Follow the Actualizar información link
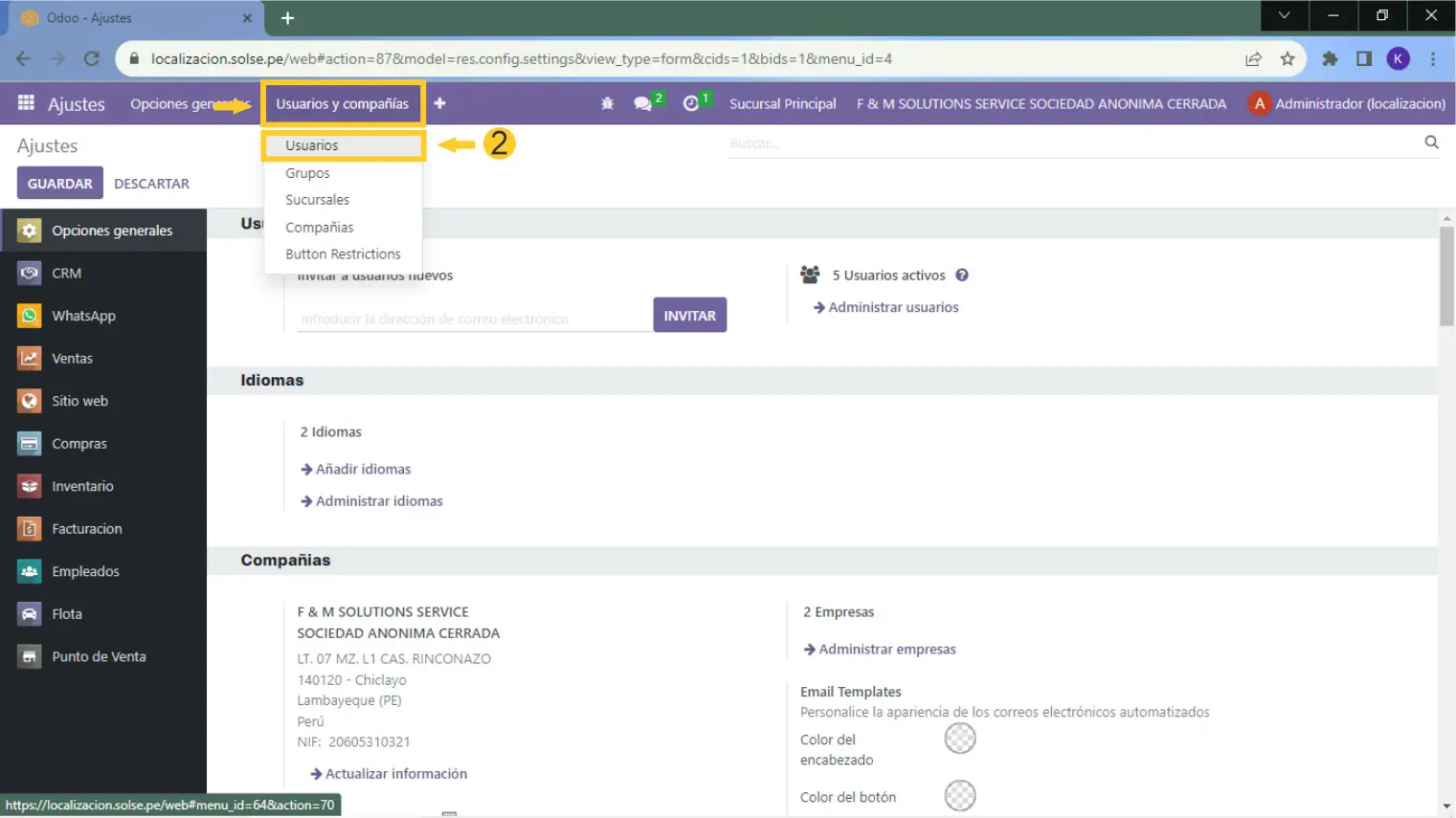Screen dimensions: 1456x818 tap(389, 773)
